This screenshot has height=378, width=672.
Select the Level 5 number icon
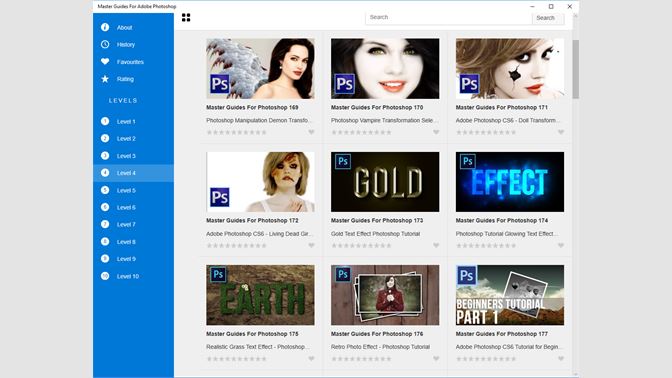(105, 190)
